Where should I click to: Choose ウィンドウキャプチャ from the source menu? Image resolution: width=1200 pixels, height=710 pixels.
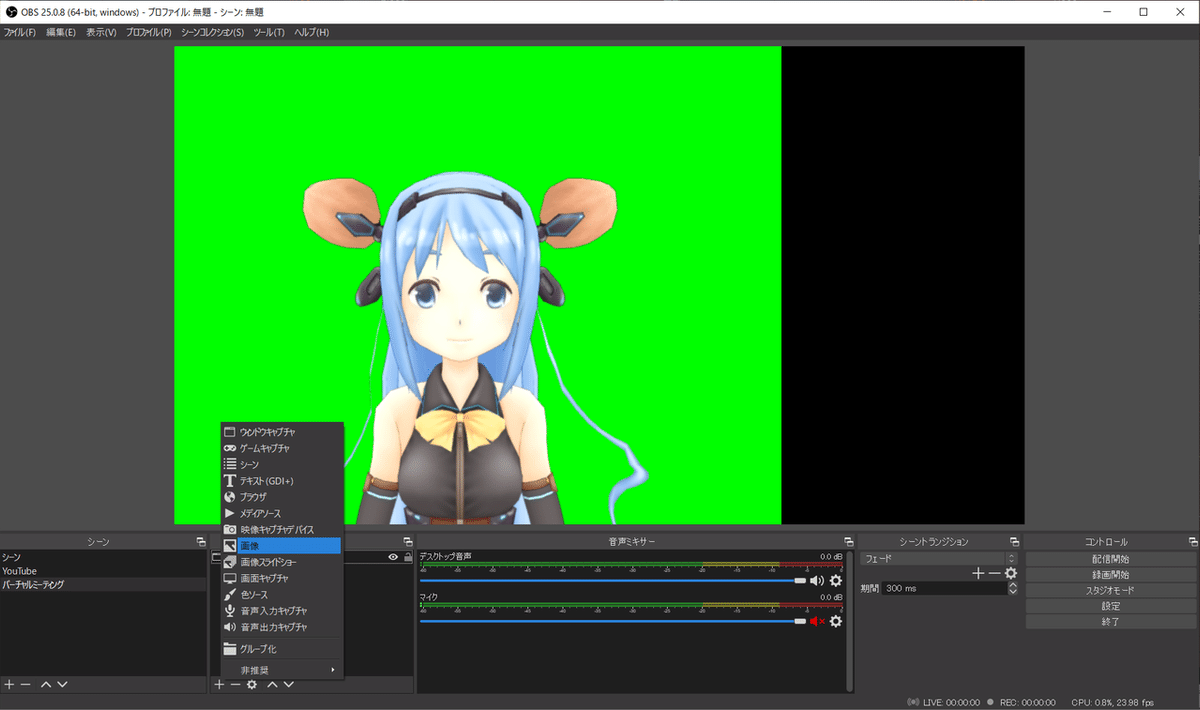281,431
